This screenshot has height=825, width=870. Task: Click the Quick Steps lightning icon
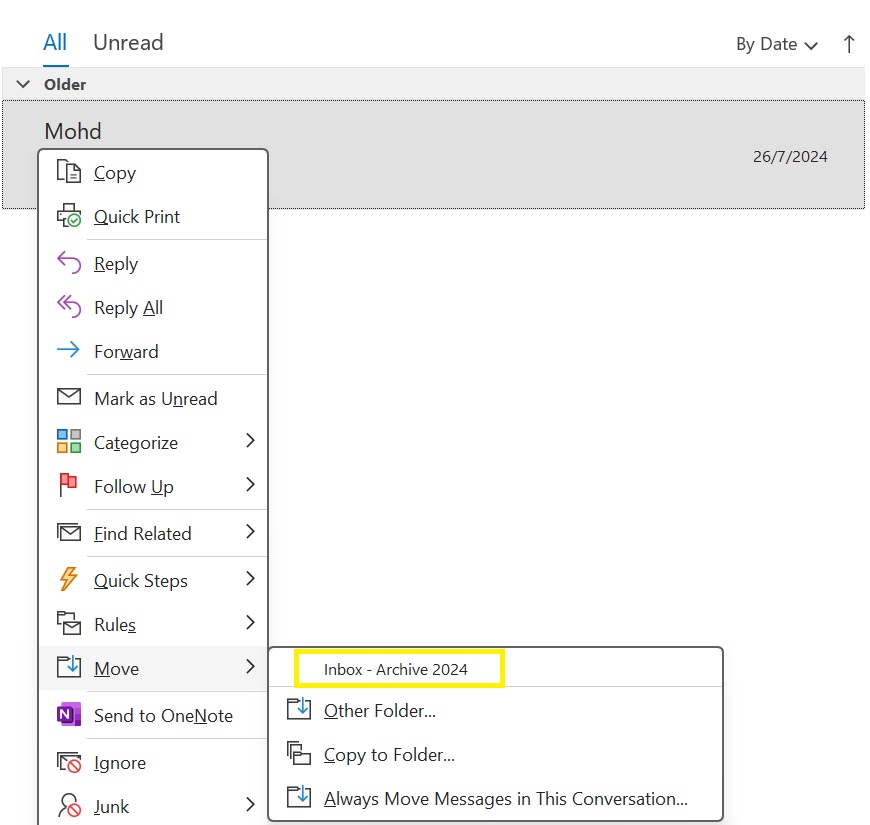pyautogui.click(x=68, y=579)
